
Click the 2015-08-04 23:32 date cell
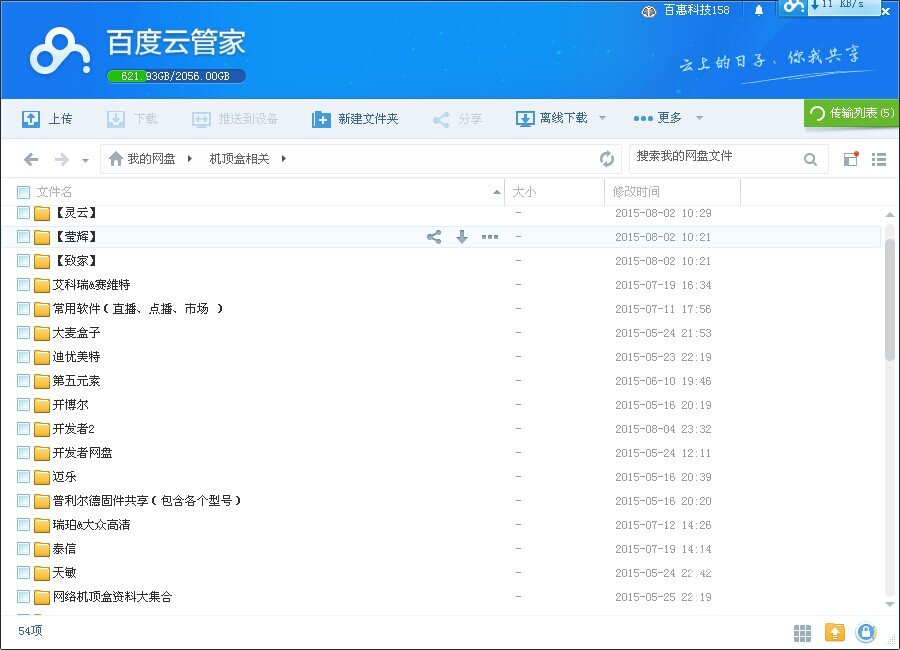point(663,429)
